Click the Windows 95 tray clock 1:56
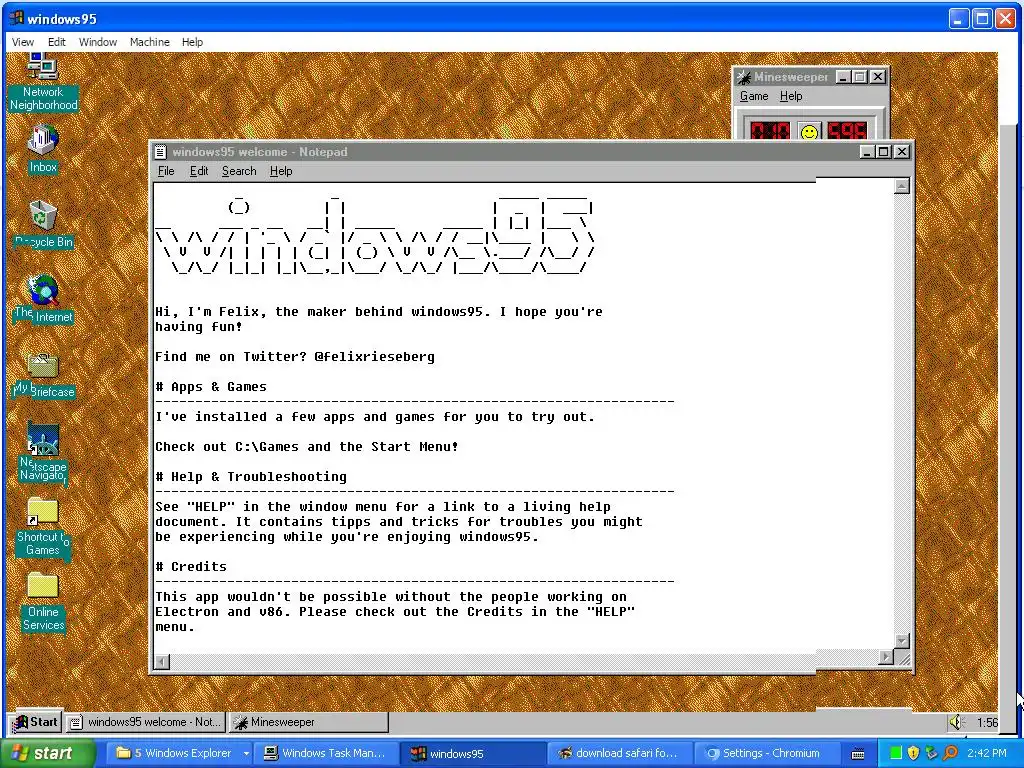The height and width of the screenshot is (768, 1024). coord(987,722)
